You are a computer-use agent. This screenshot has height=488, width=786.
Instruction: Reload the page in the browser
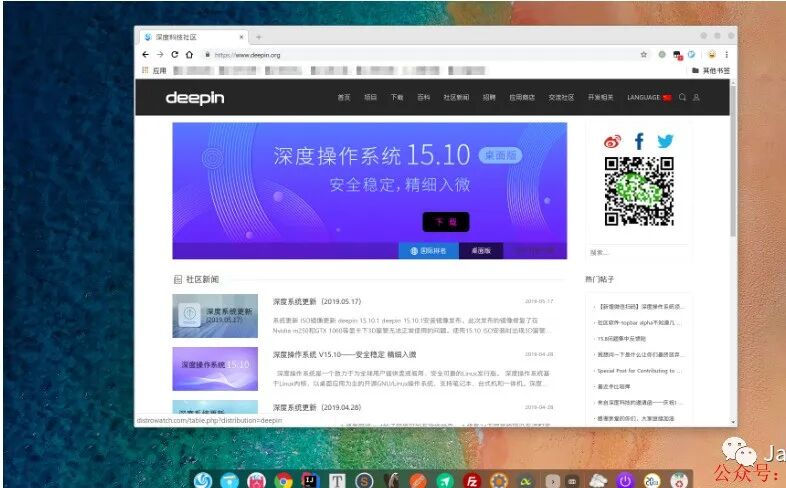click(174, 55)
